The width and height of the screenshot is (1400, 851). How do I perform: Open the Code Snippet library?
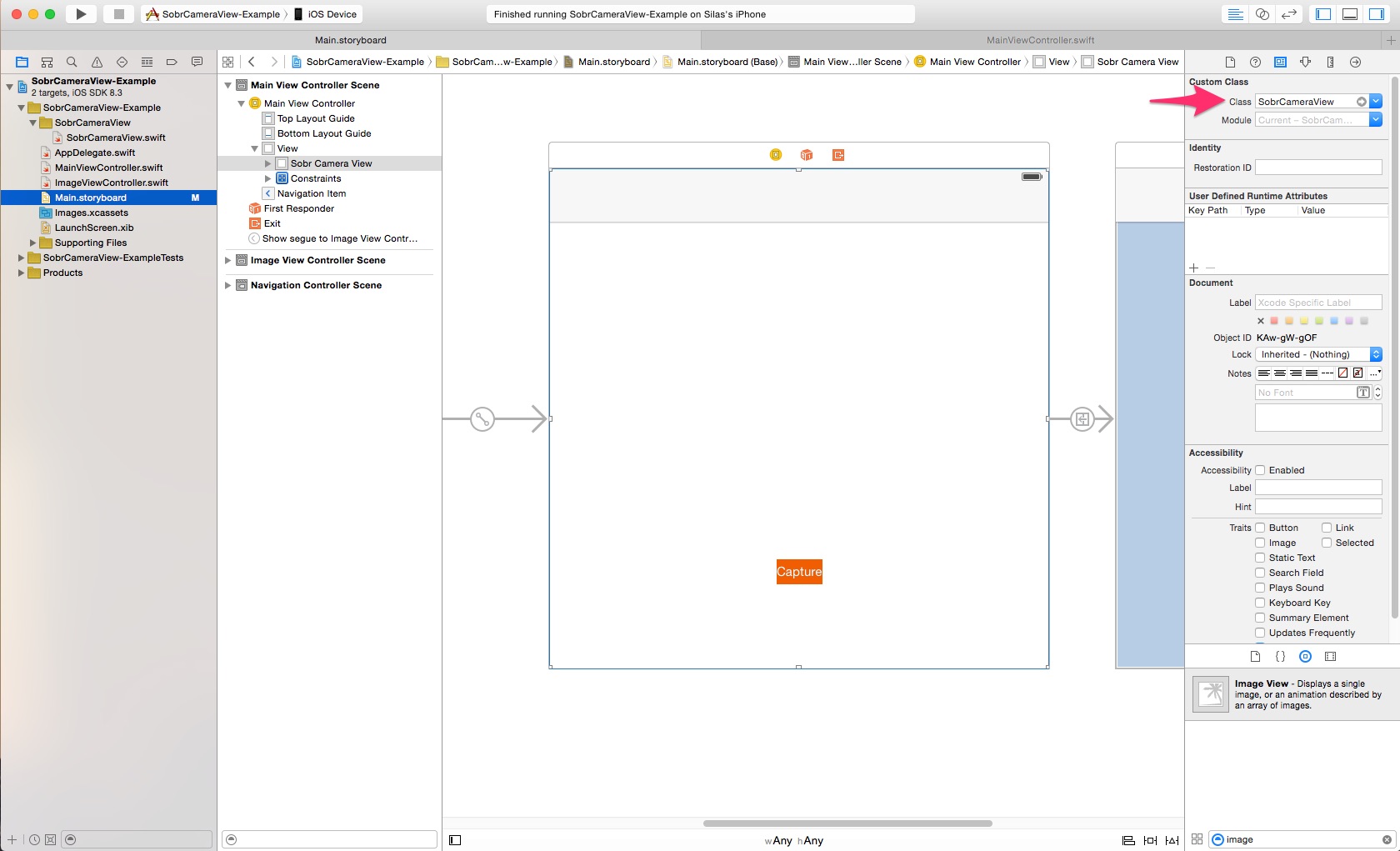click(x=1280, y=657)
